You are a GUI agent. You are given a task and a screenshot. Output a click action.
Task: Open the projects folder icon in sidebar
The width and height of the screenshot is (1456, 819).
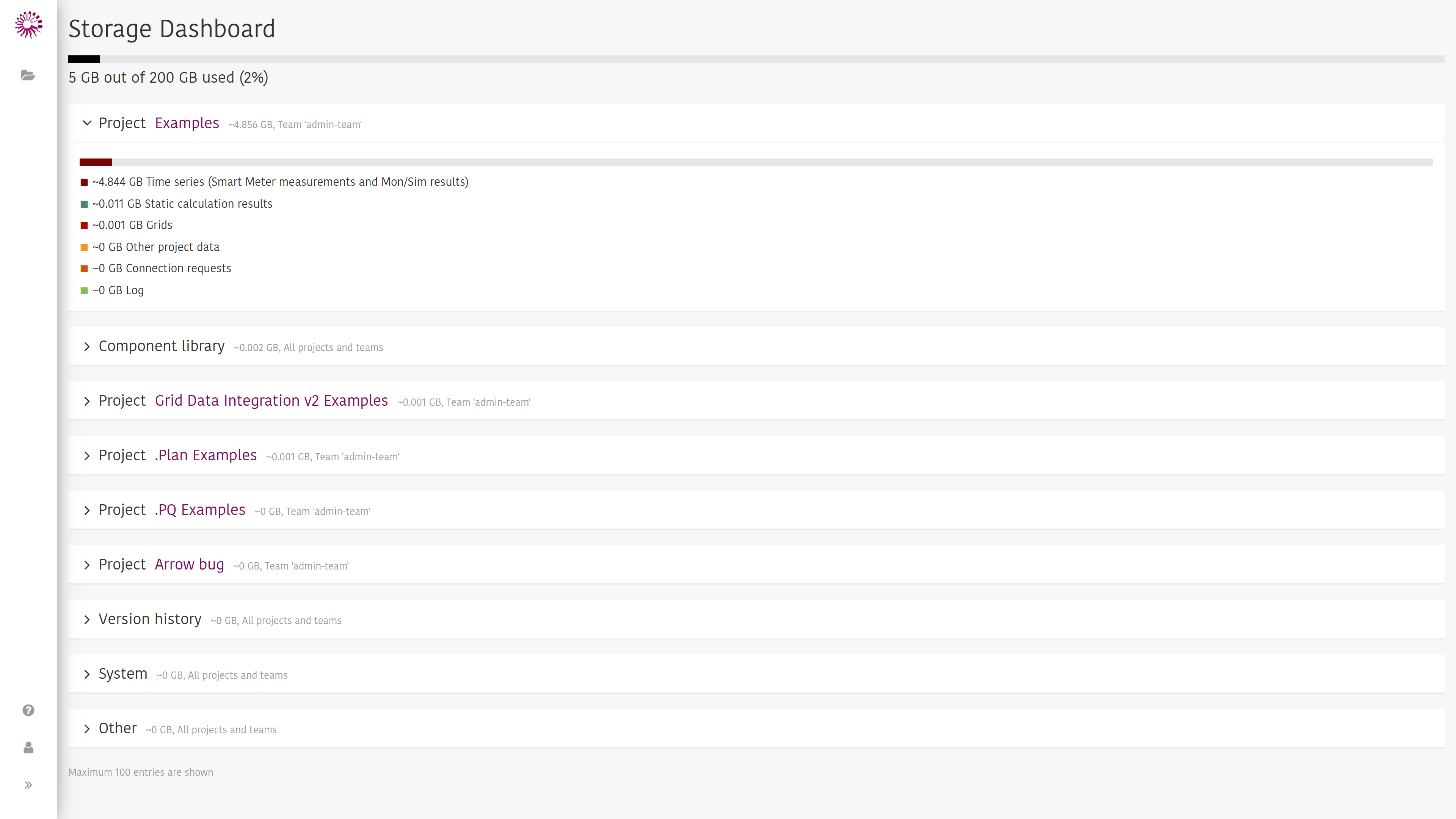click(x=28, y=75)
